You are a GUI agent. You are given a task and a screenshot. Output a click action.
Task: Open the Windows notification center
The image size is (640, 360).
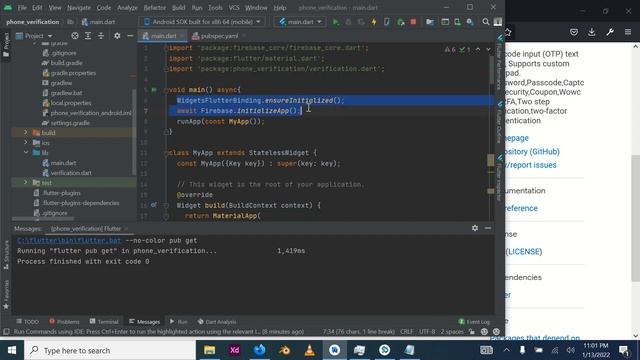pyautogui.click(x=624, y=350)
